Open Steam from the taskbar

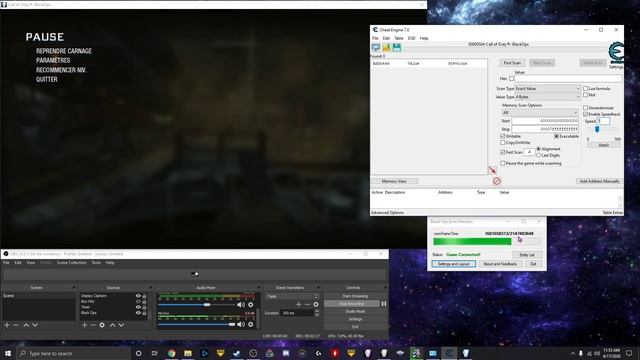point(237,353)
